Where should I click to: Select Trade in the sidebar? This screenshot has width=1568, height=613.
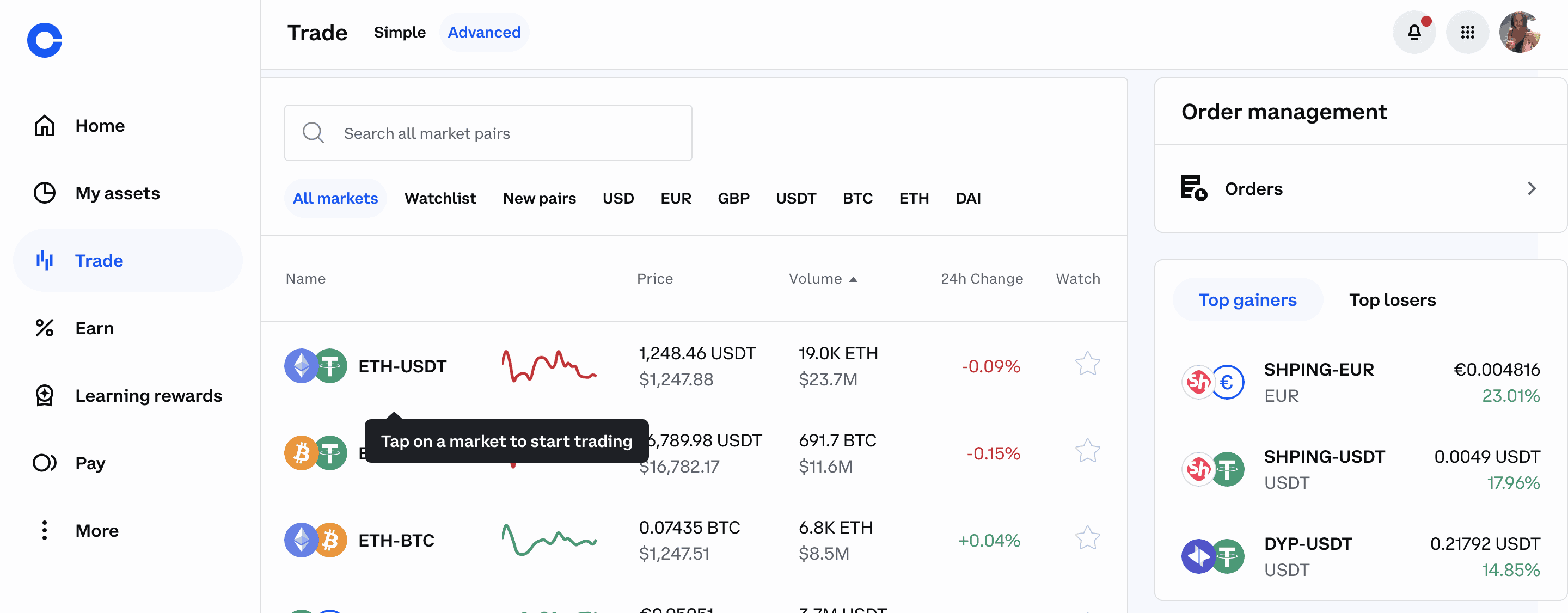[128, 261]
